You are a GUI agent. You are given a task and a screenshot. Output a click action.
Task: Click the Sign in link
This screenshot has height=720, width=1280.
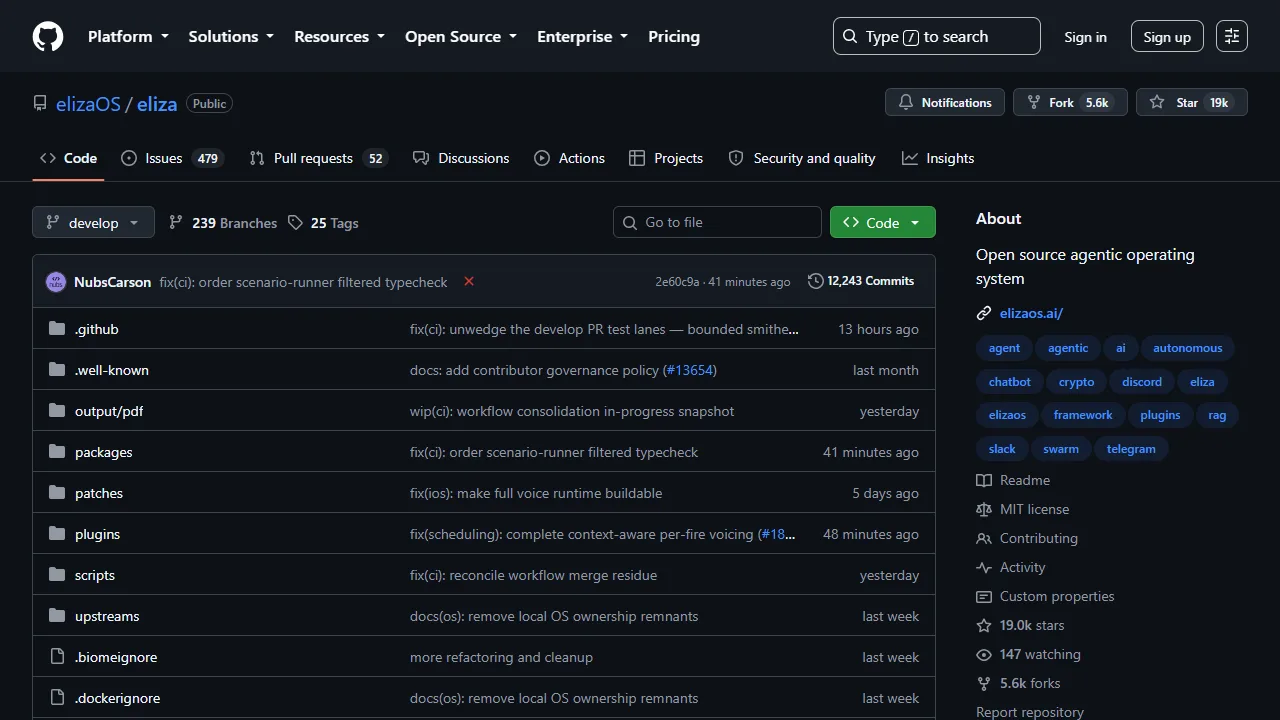click(x=1085, y=36)
